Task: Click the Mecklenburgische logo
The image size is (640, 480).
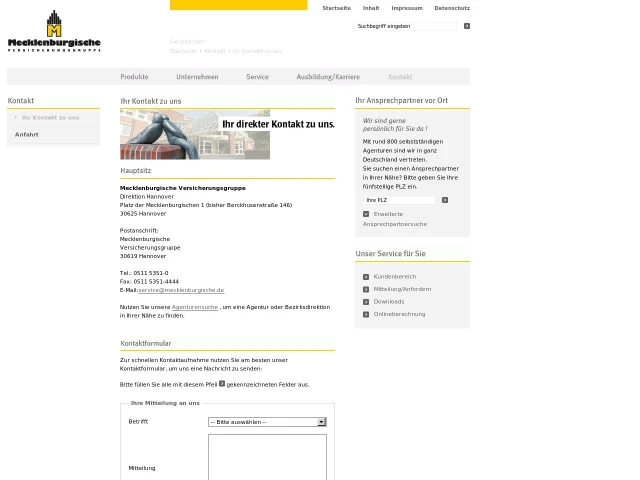Action: pos(54,31)
